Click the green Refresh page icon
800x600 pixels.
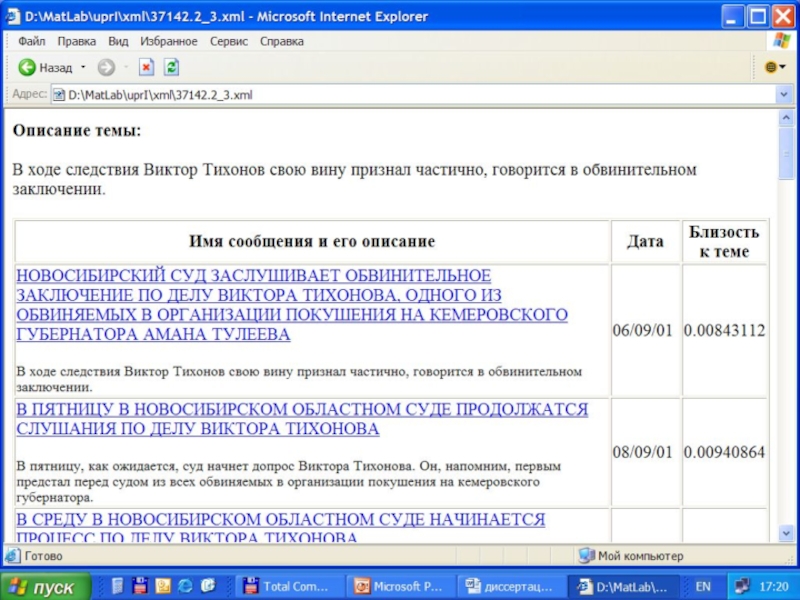(172, 68)
